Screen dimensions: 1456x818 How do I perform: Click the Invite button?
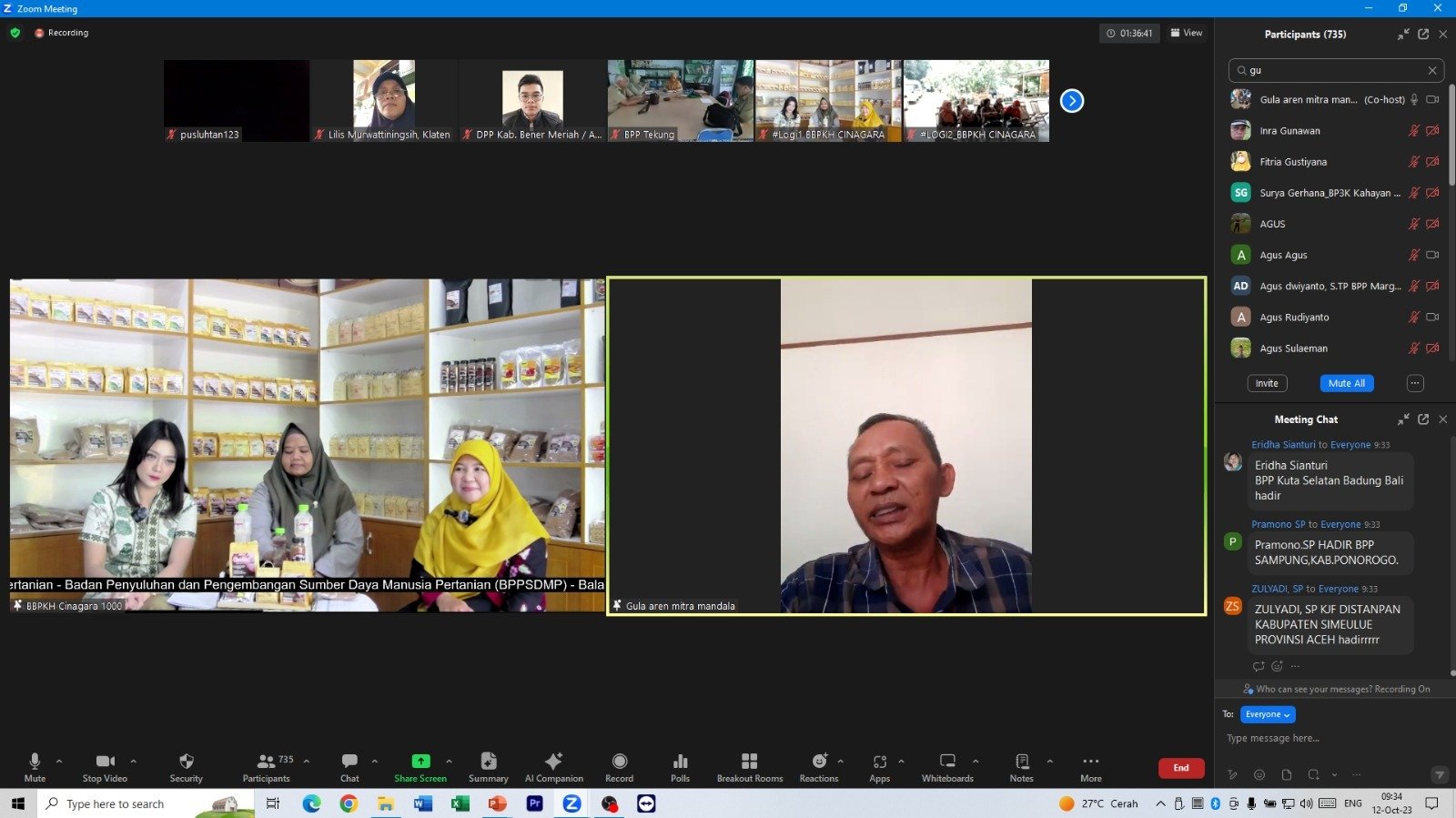click(1267, 384)
